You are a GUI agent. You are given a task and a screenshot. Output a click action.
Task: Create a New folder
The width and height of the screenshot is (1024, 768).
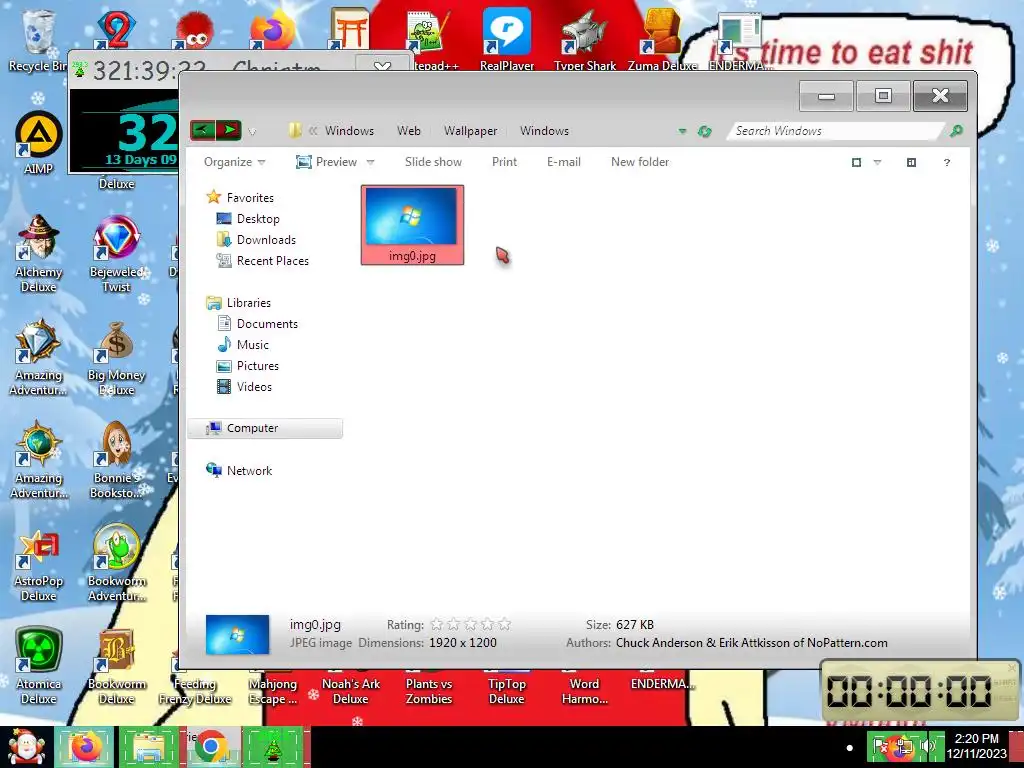640,162
